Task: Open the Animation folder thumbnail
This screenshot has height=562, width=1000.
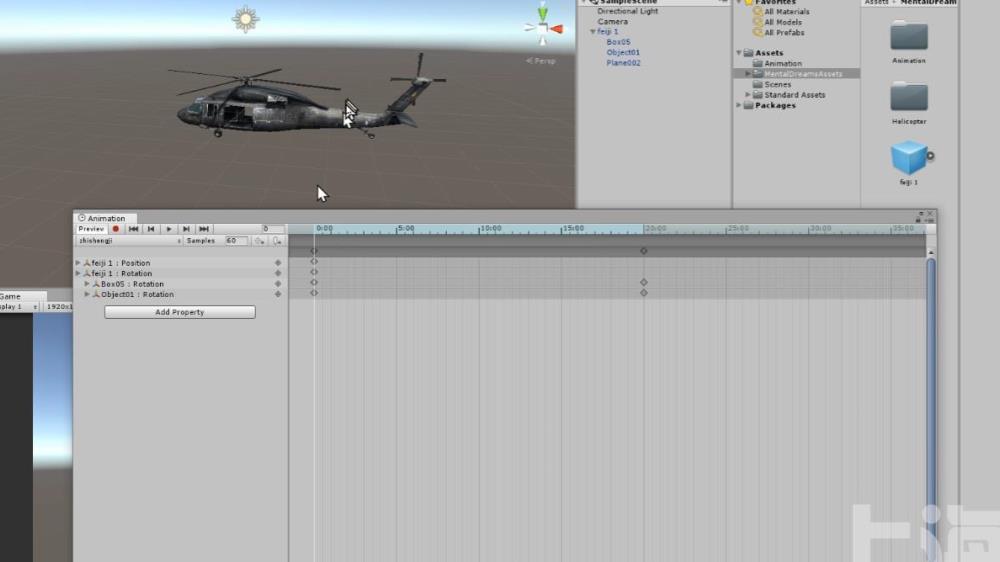Action: click(909, 36)
